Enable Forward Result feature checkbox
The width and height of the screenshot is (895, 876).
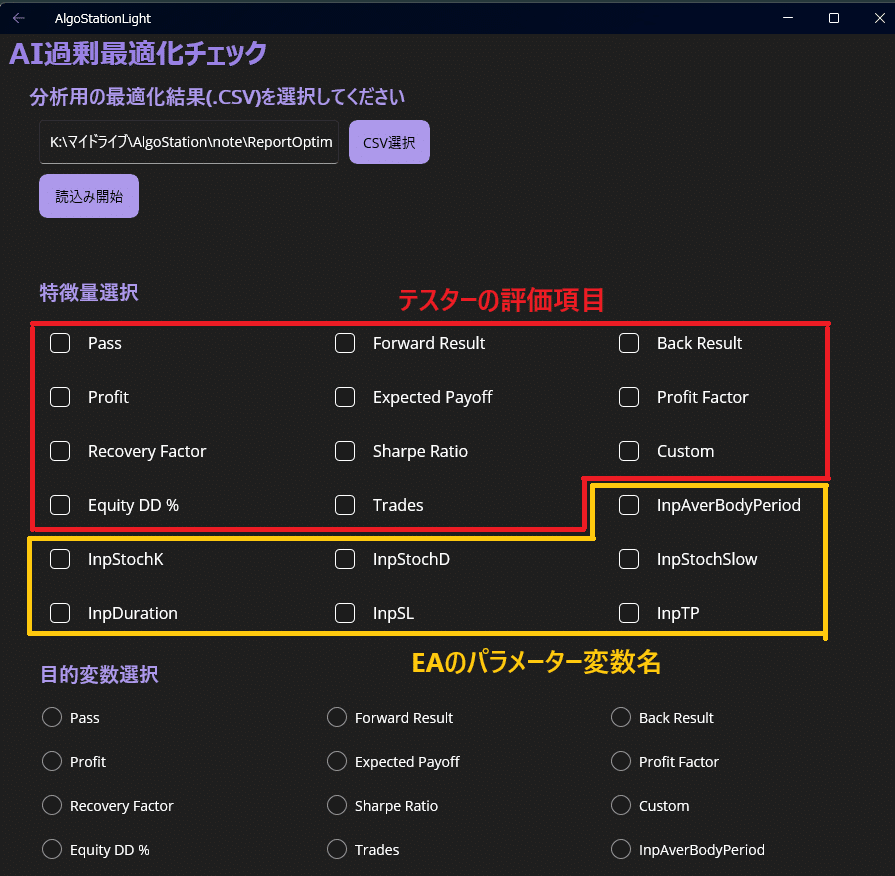click(345, 344)
